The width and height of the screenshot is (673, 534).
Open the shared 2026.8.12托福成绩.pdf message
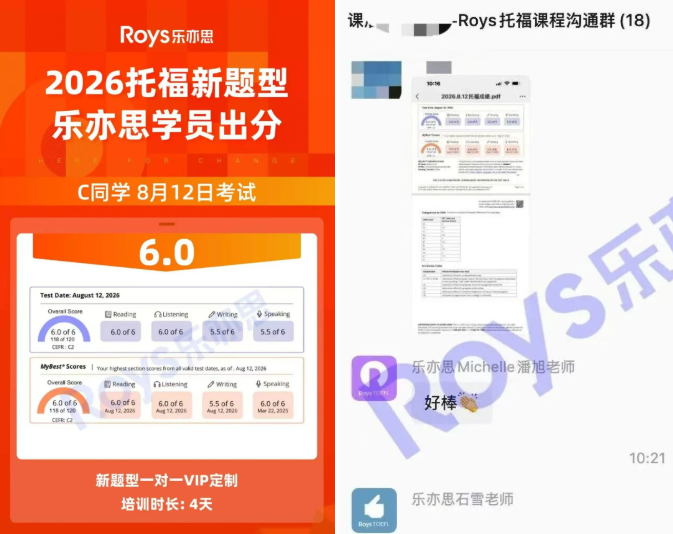click(x=470, y=206)
